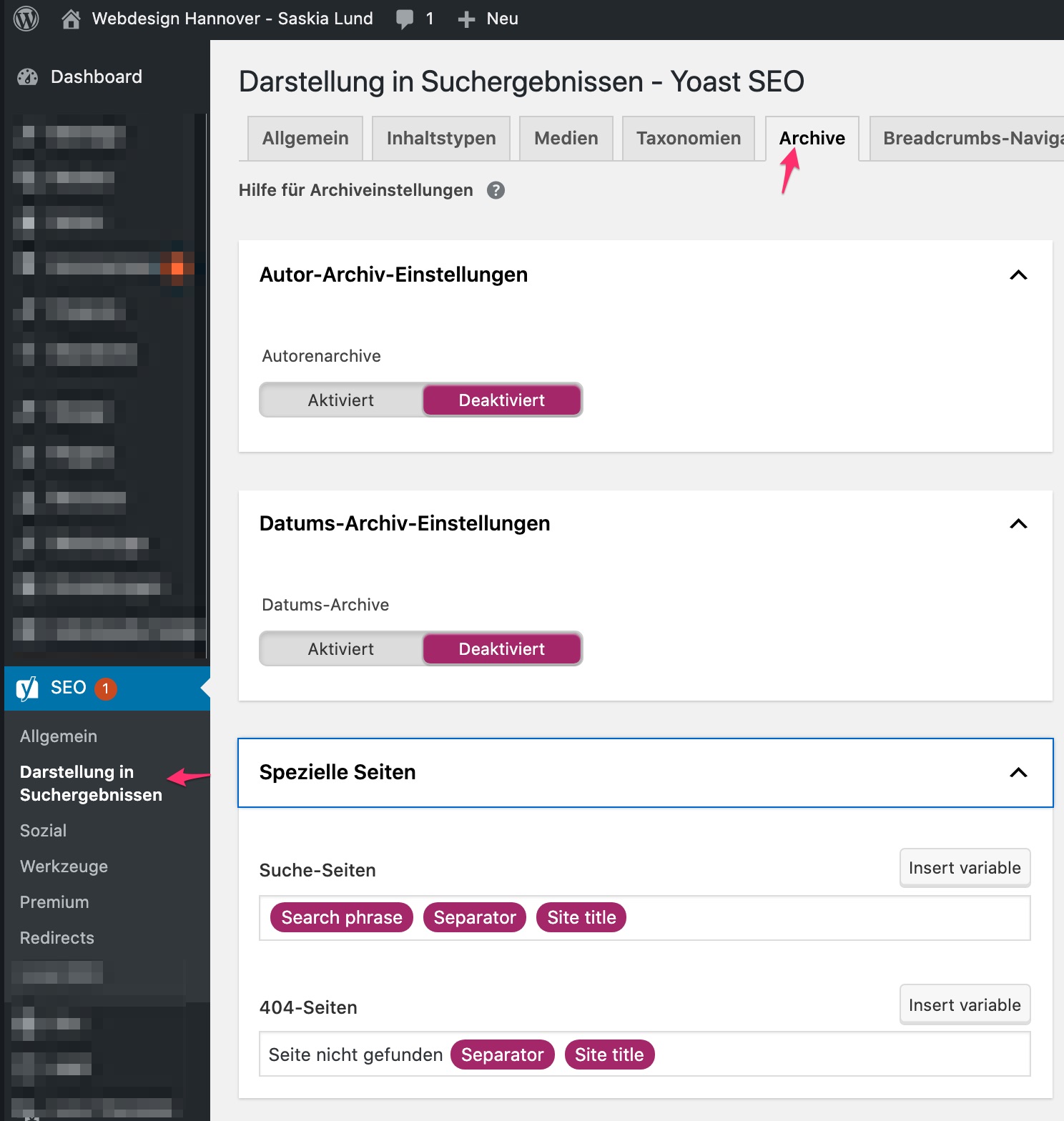Open Webdesign Hannover - Saskia Lund site link
The width and height of the screenshot is (1064, 1121).
(232, 19)
